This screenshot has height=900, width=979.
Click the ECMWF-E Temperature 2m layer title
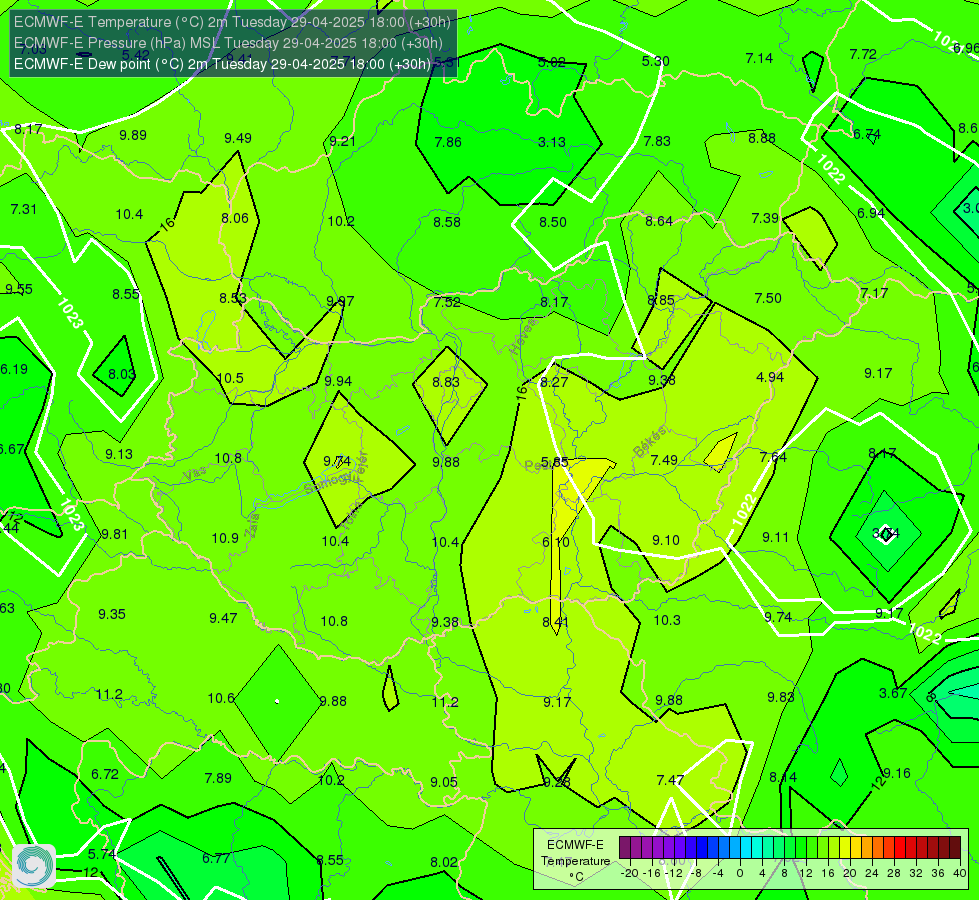[x=232, y=22]
